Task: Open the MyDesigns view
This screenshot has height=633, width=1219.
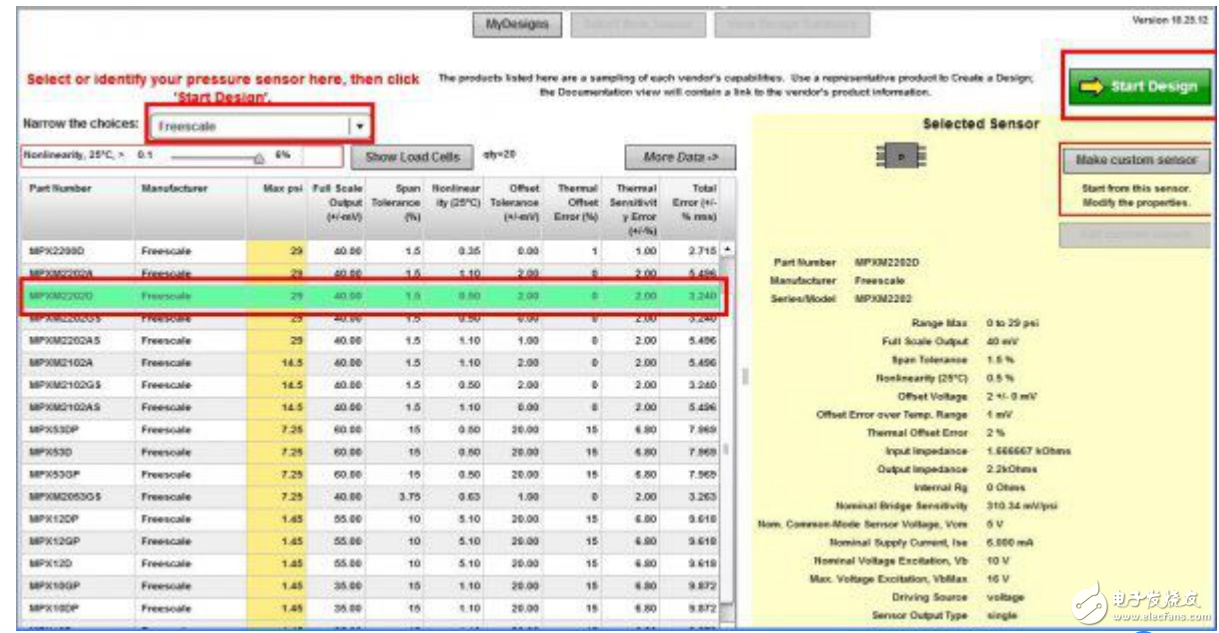Action: point(516,24)
